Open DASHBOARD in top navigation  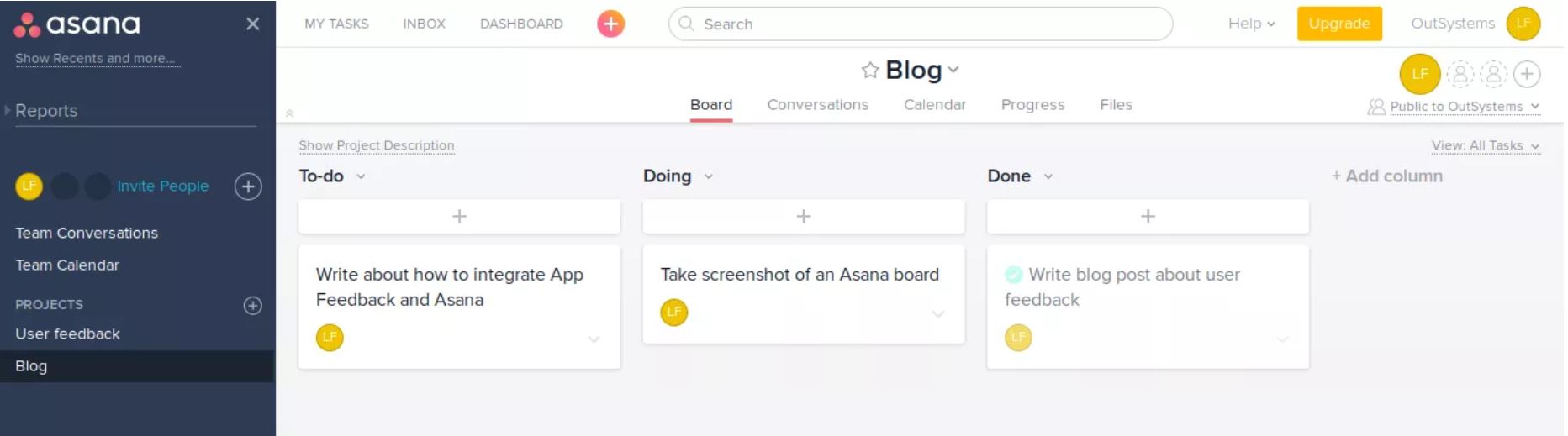pyautogui.click(x=521, y=24)
